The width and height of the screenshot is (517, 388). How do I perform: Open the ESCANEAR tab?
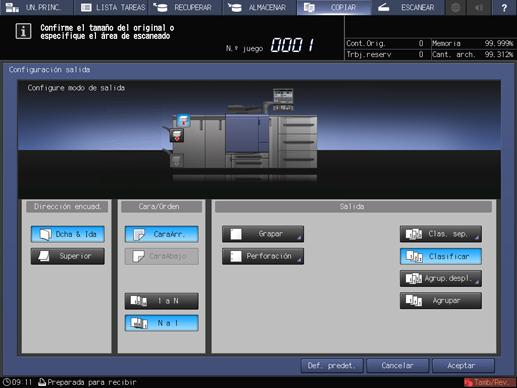(408, 7)
